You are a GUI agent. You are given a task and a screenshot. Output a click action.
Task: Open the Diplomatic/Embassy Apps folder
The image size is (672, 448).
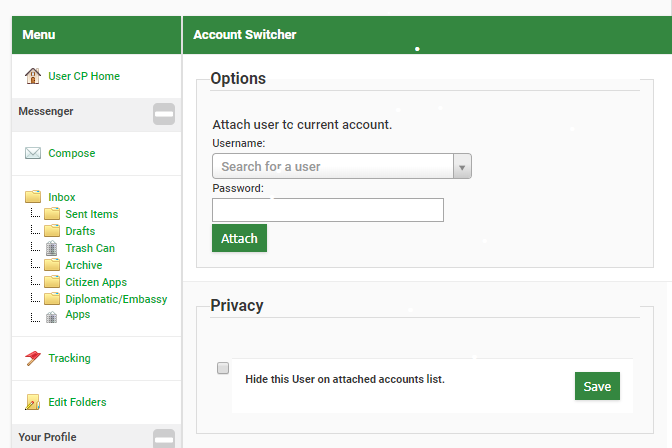116,299
